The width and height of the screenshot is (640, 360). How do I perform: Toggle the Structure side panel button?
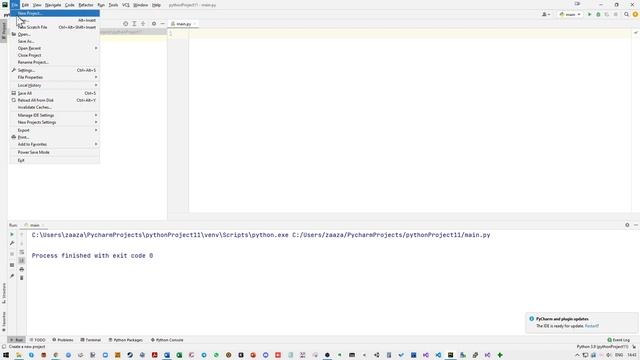tap(4, 293)
